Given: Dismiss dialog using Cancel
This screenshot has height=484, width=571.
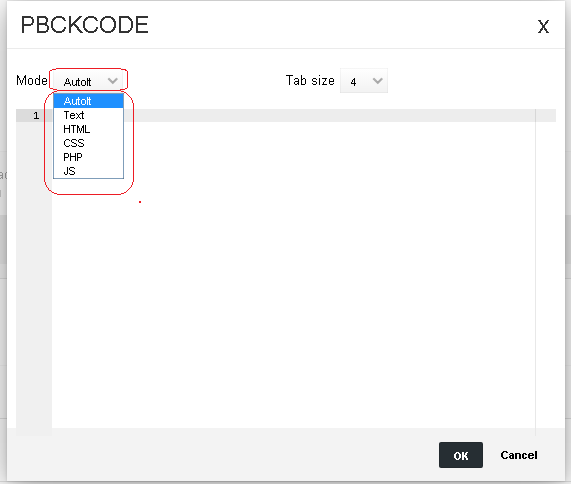Looking at the screenshot, I should point(519,455).
